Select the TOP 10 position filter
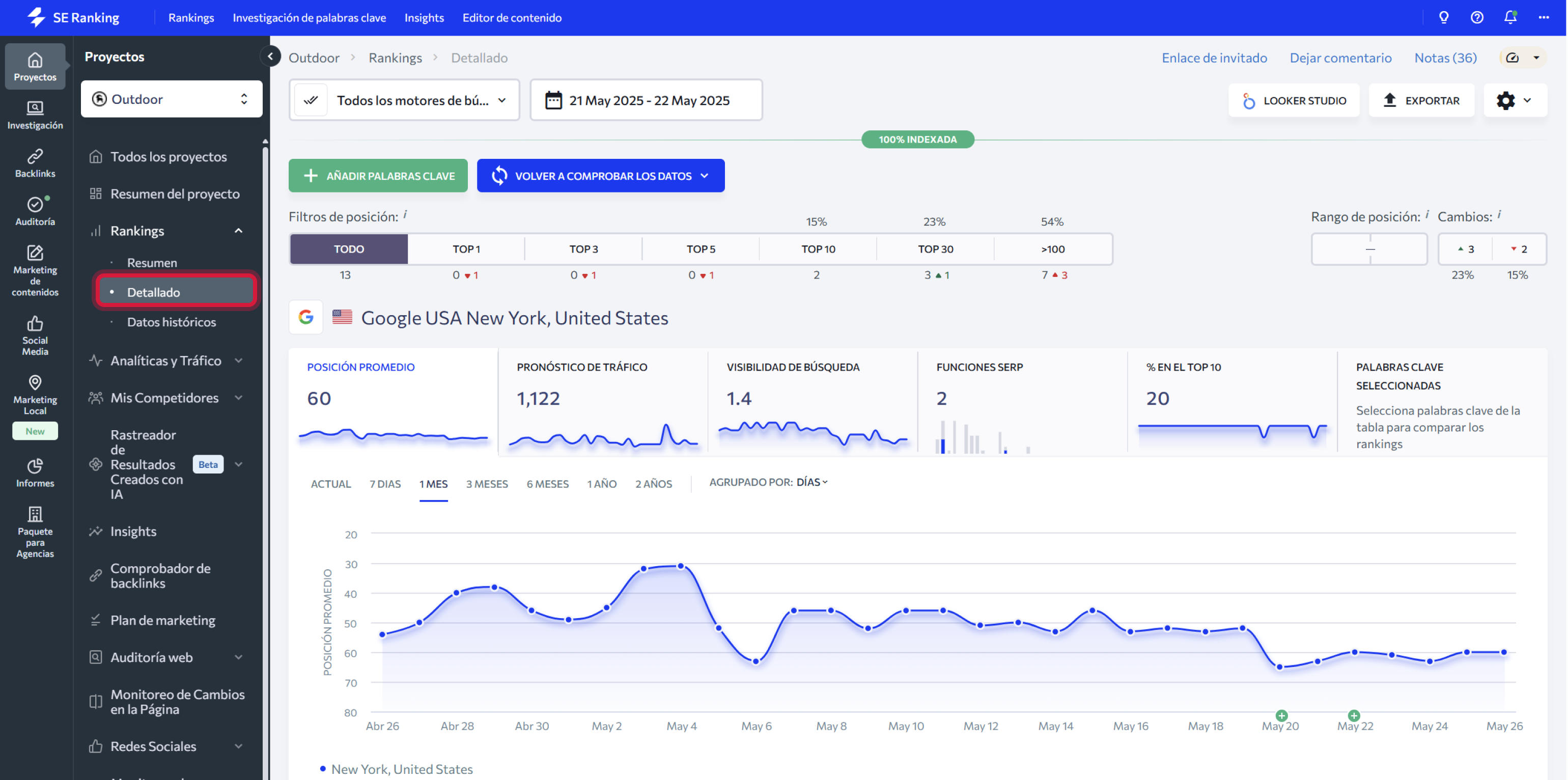This screenshot has width=1568, height=780. coord(818,249)
